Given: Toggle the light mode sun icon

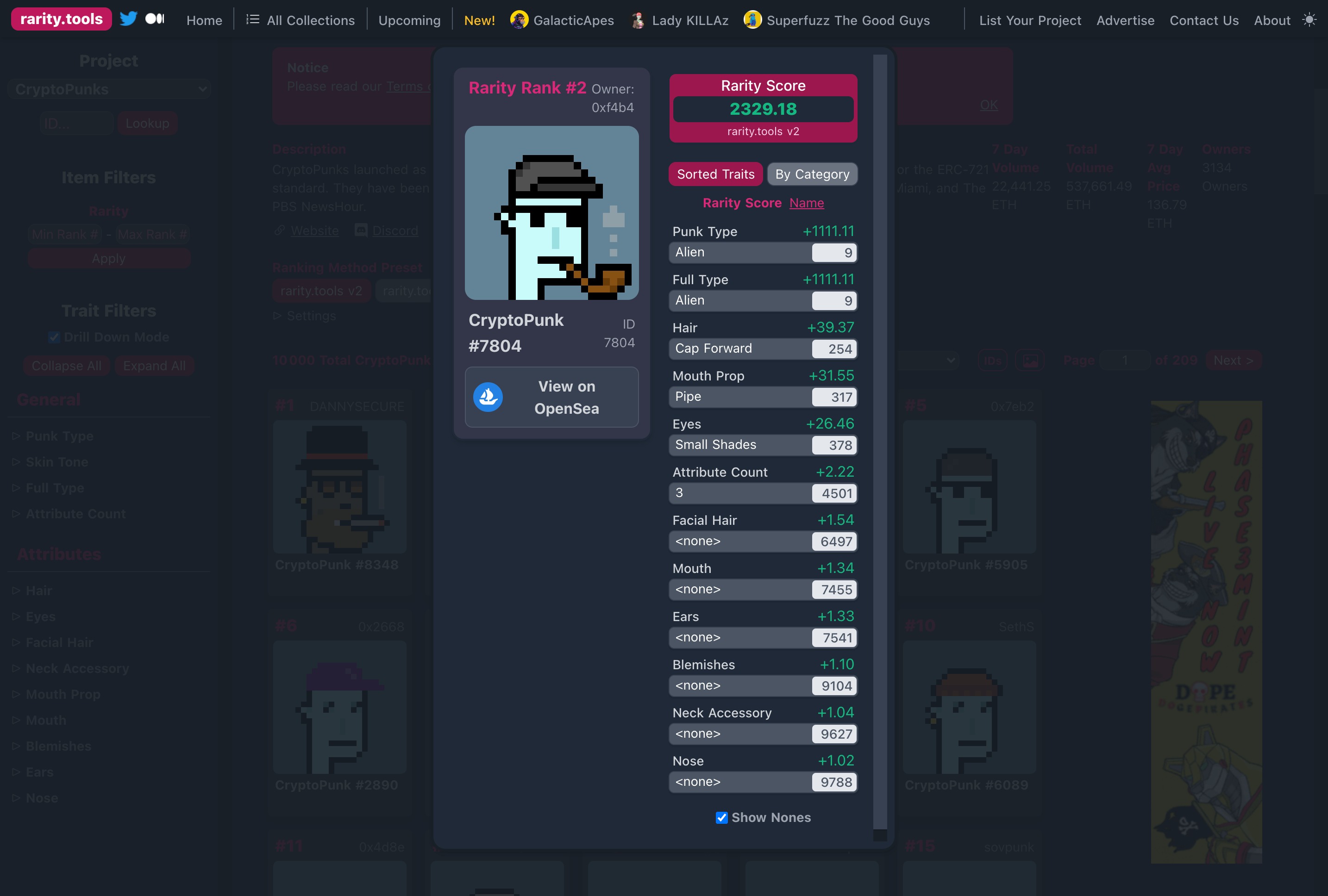Looking at the screenshot, I should pos(1309,19).
